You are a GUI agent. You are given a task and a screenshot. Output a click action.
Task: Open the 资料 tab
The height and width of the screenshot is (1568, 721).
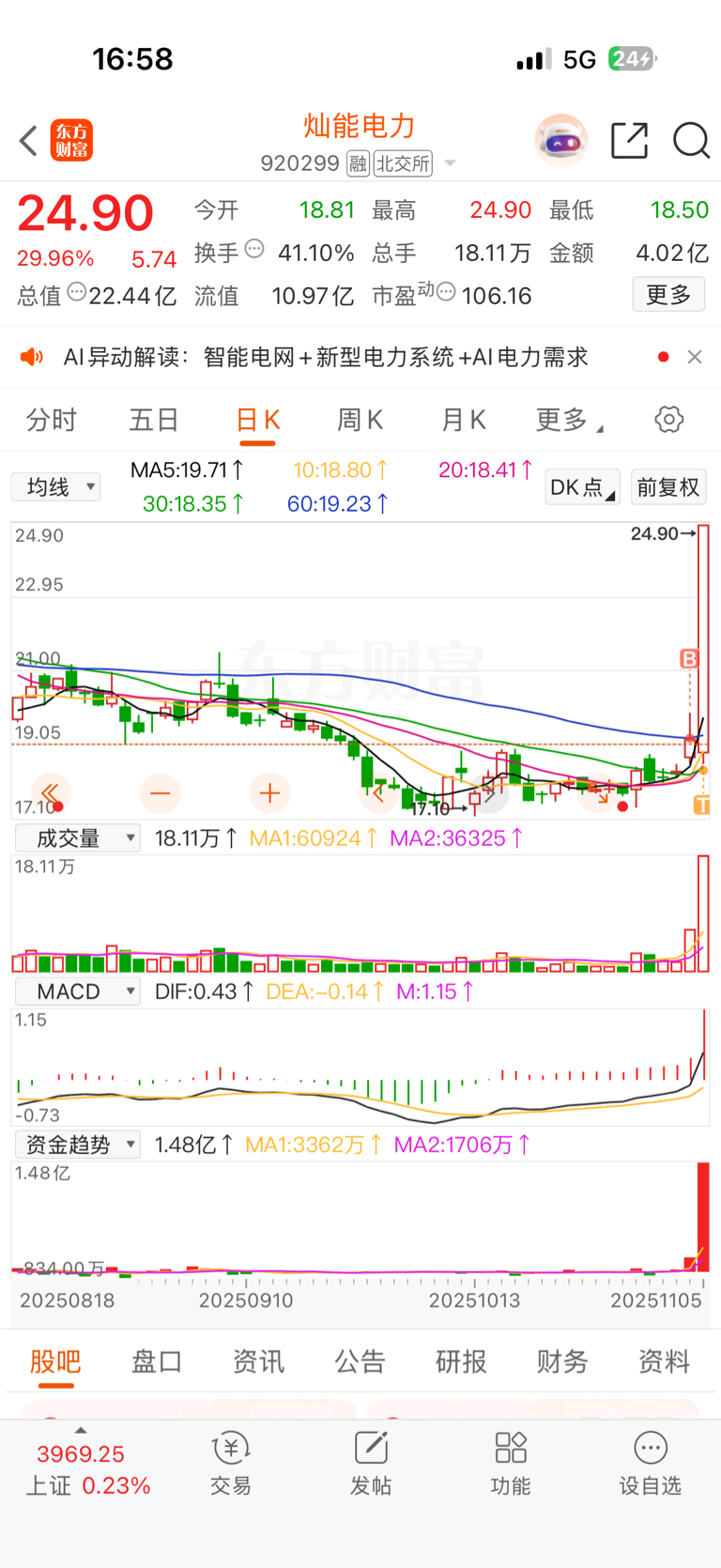point(664,1361)
